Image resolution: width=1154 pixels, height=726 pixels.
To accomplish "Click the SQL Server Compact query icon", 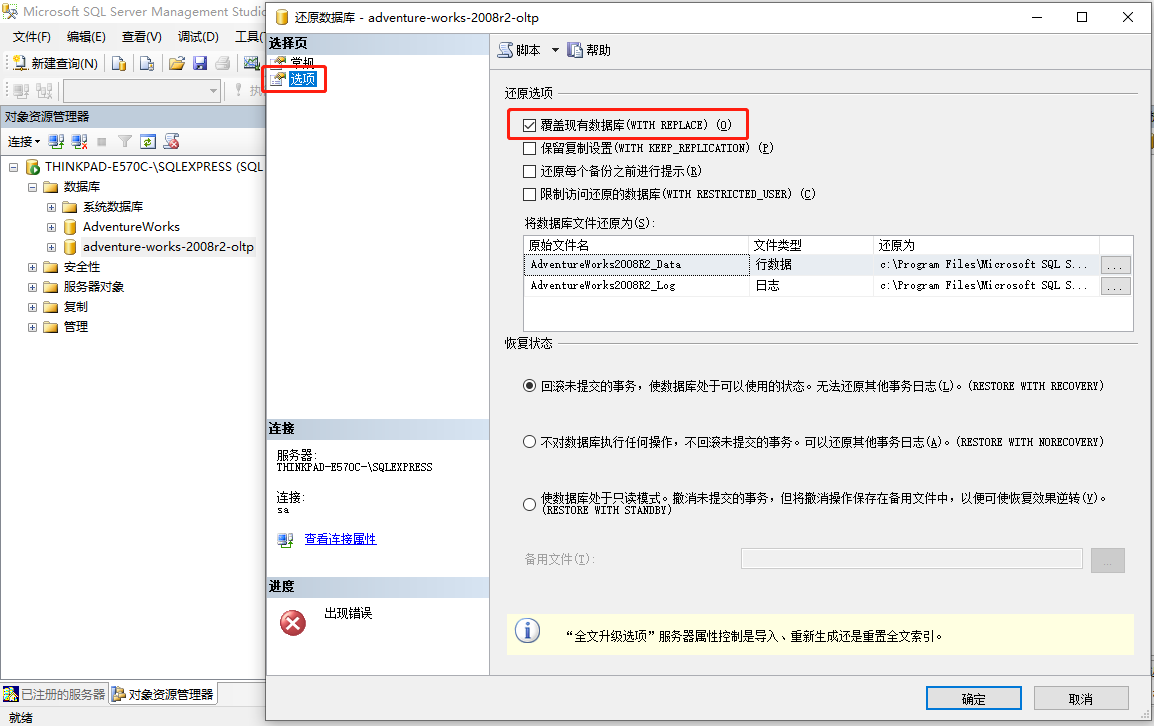I will point(146,63).
